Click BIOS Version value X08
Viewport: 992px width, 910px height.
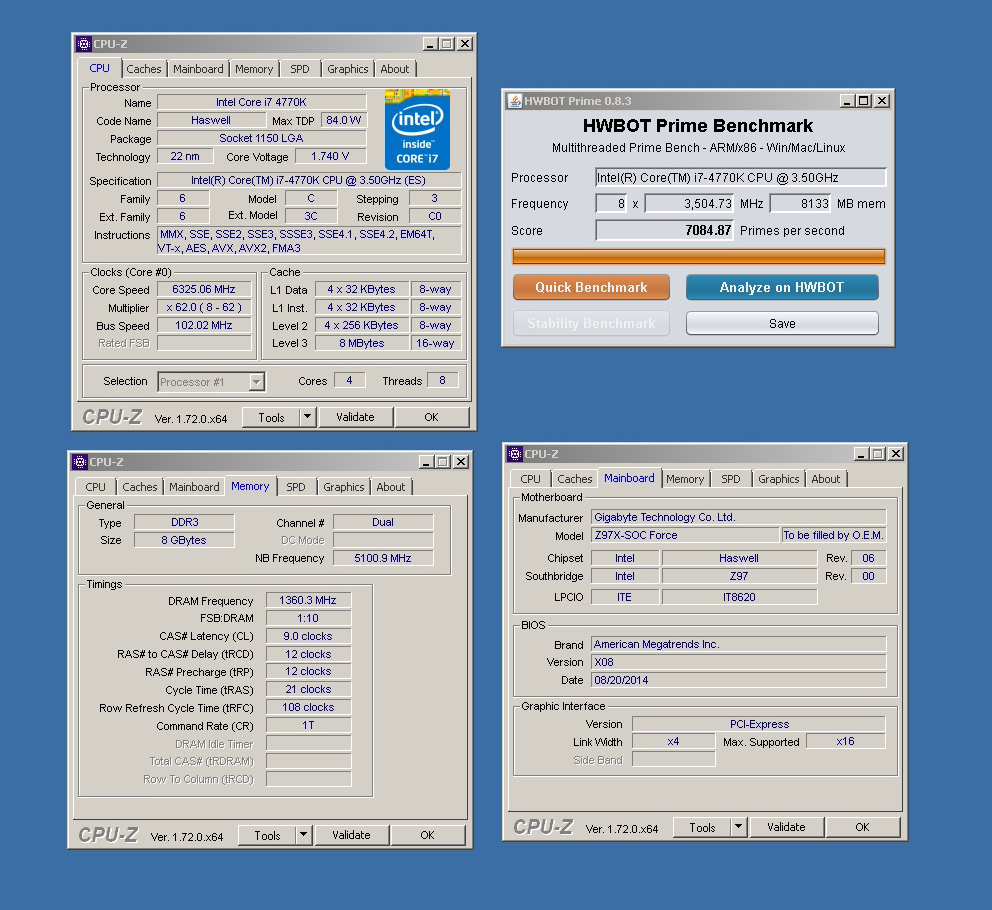tap(738, 662)
